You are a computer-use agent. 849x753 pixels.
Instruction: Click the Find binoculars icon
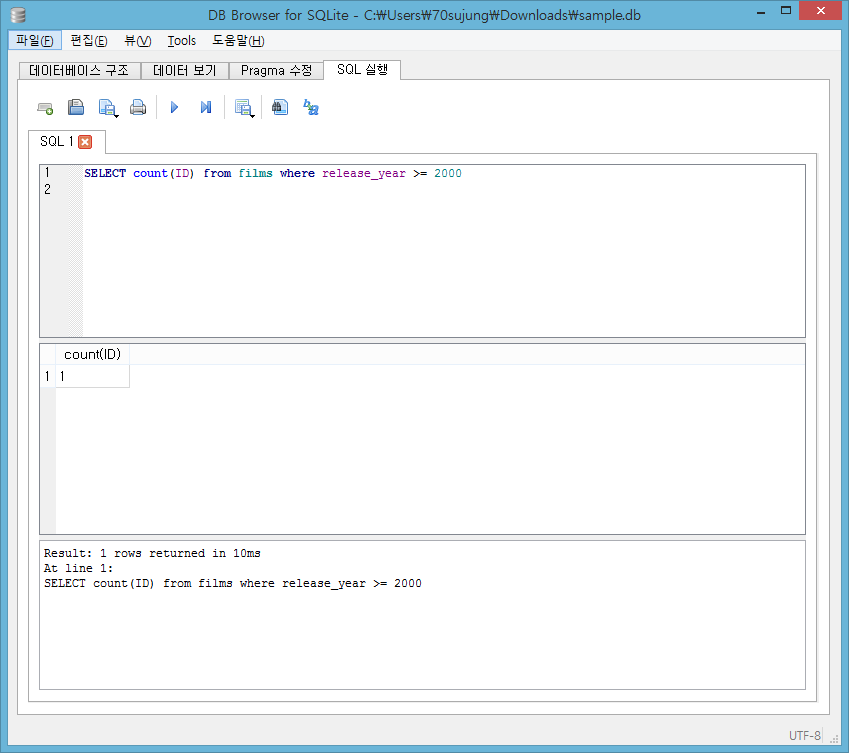[279, 108]
